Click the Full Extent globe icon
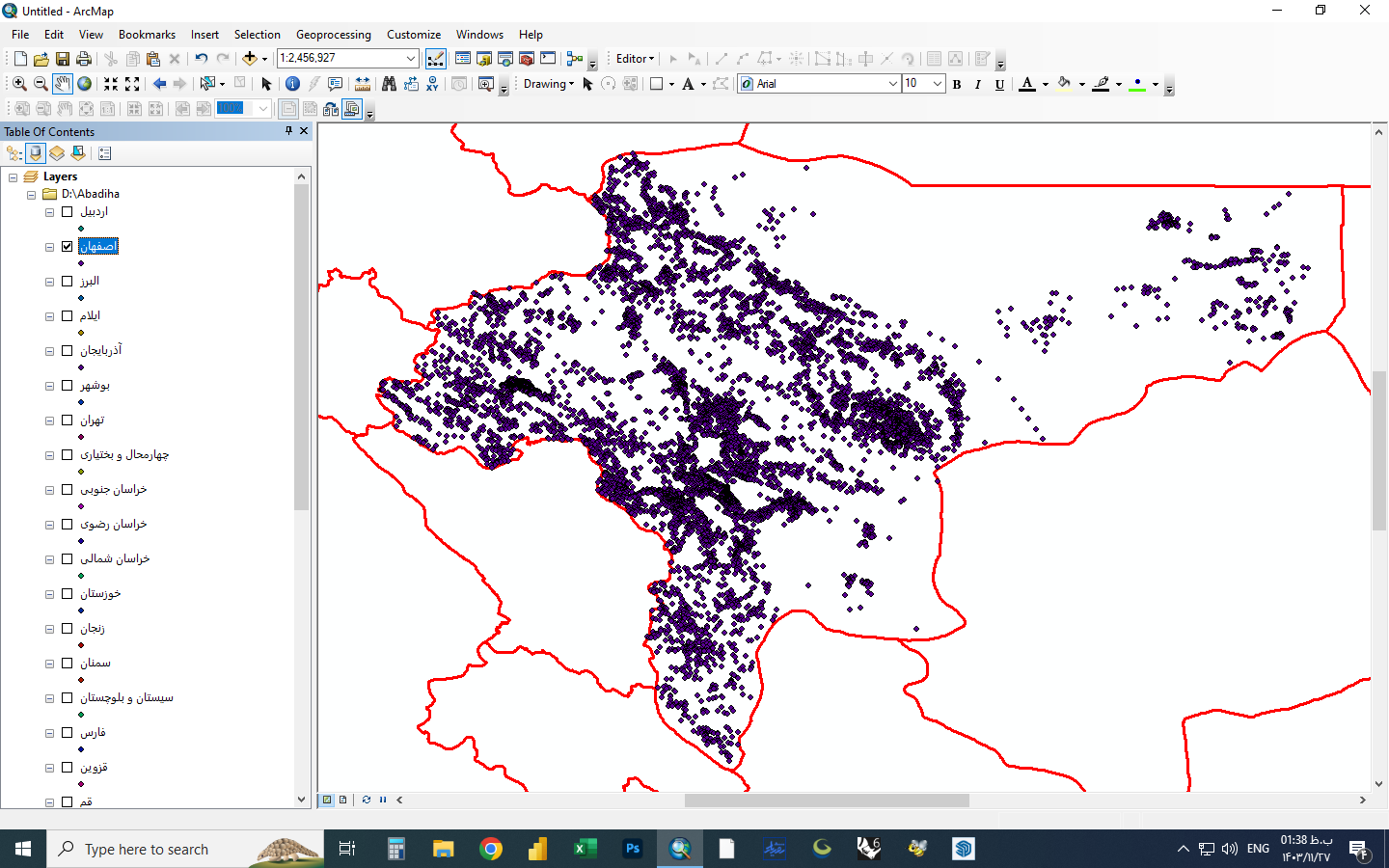Viewport: 1389px width, 868px height. pyautogui.click(x=85, y=84)
